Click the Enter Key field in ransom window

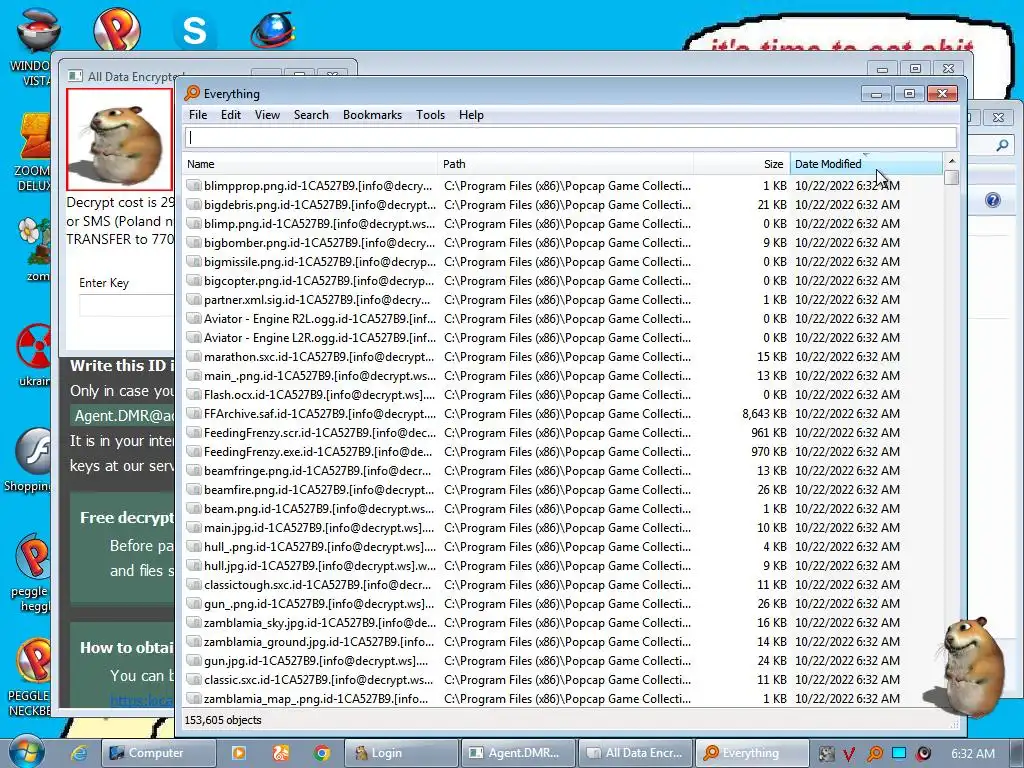[x=127, y=305]
